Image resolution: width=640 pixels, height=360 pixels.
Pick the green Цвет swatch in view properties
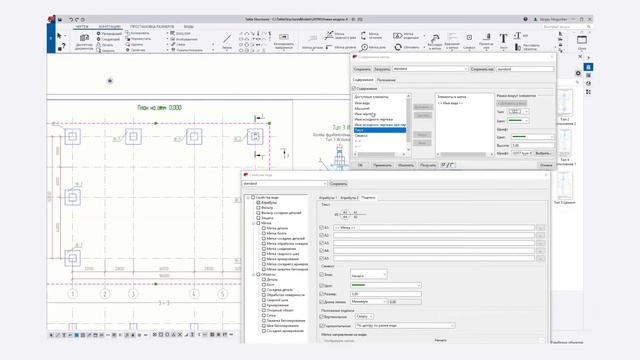(386, 285)
